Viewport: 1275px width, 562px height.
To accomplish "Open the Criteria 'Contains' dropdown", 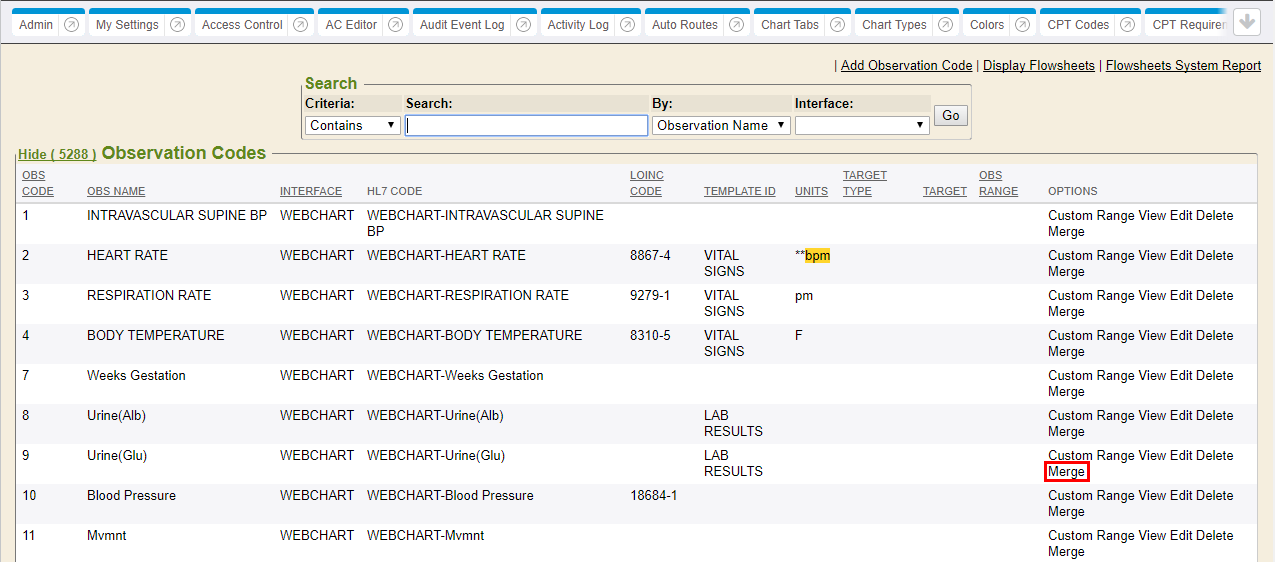I will [x=352, y=125].
